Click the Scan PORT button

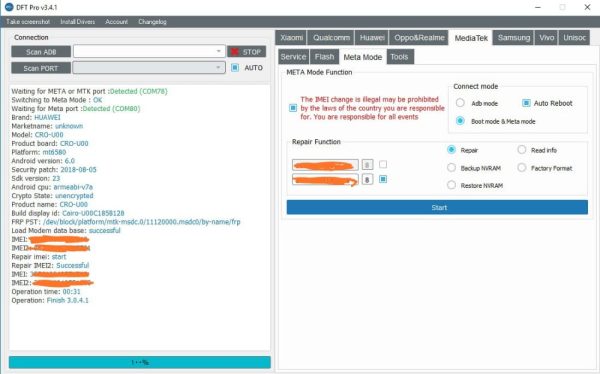pos(41,68)
